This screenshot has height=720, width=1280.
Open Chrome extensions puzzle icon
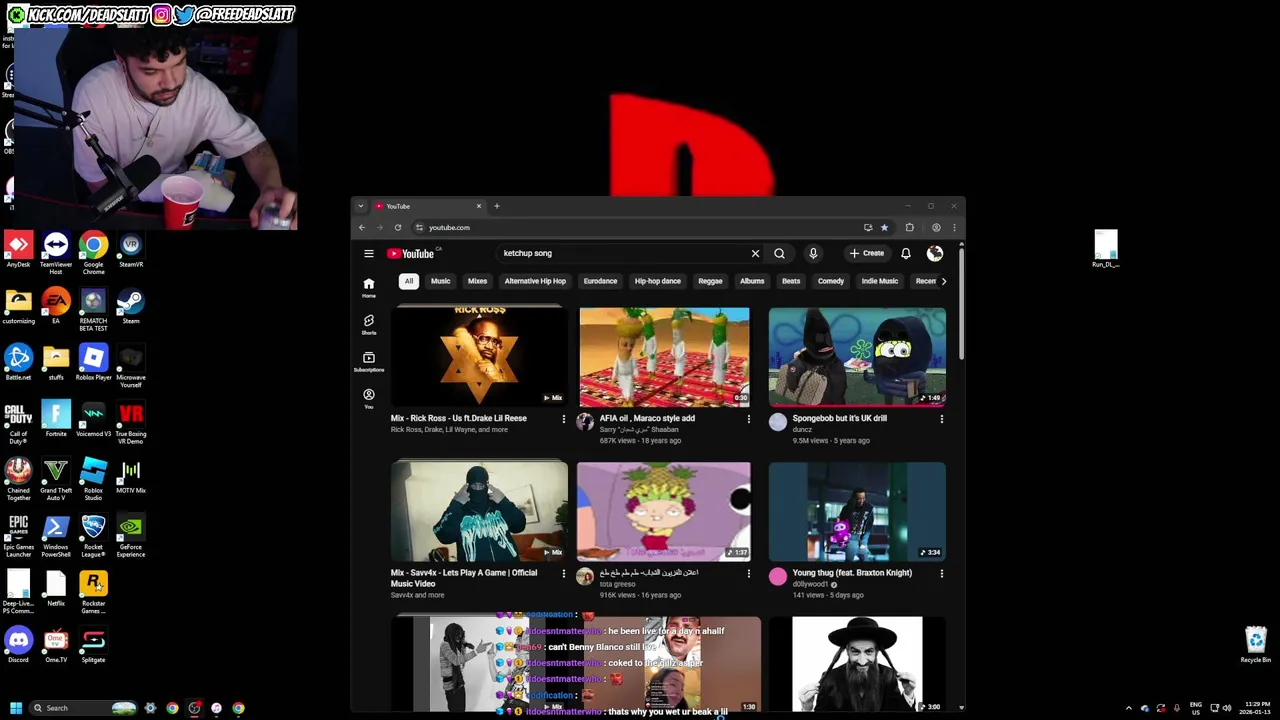909,228
